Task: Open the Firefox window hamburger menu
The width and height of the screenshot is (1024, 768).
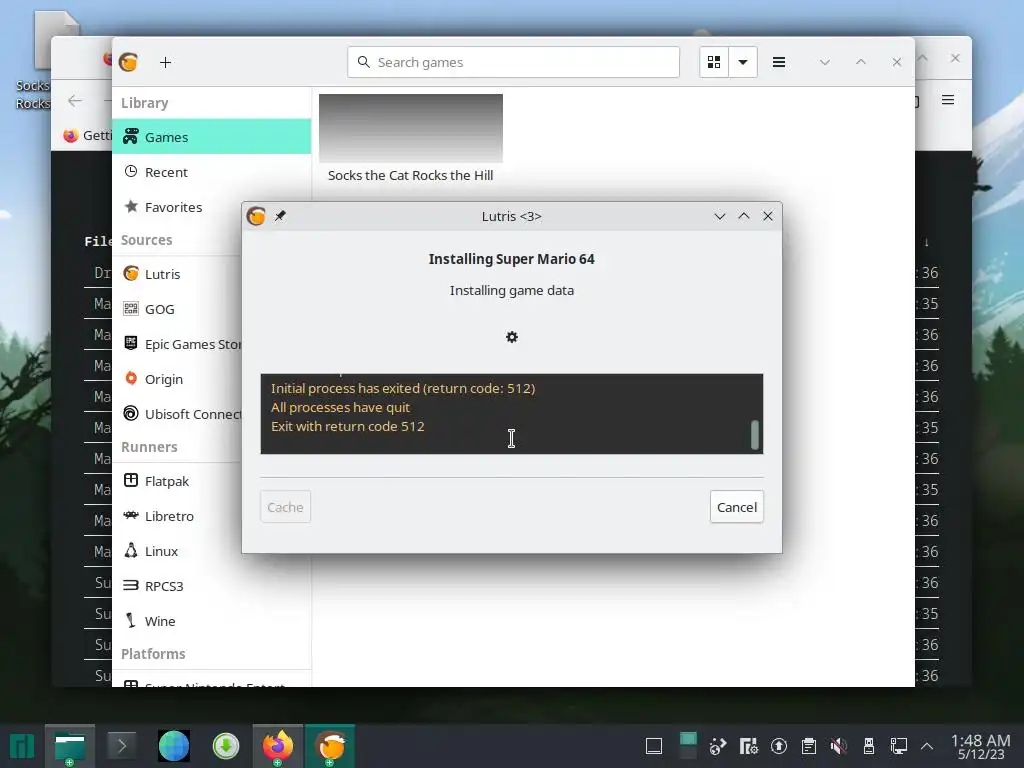Action: (948, 100)
